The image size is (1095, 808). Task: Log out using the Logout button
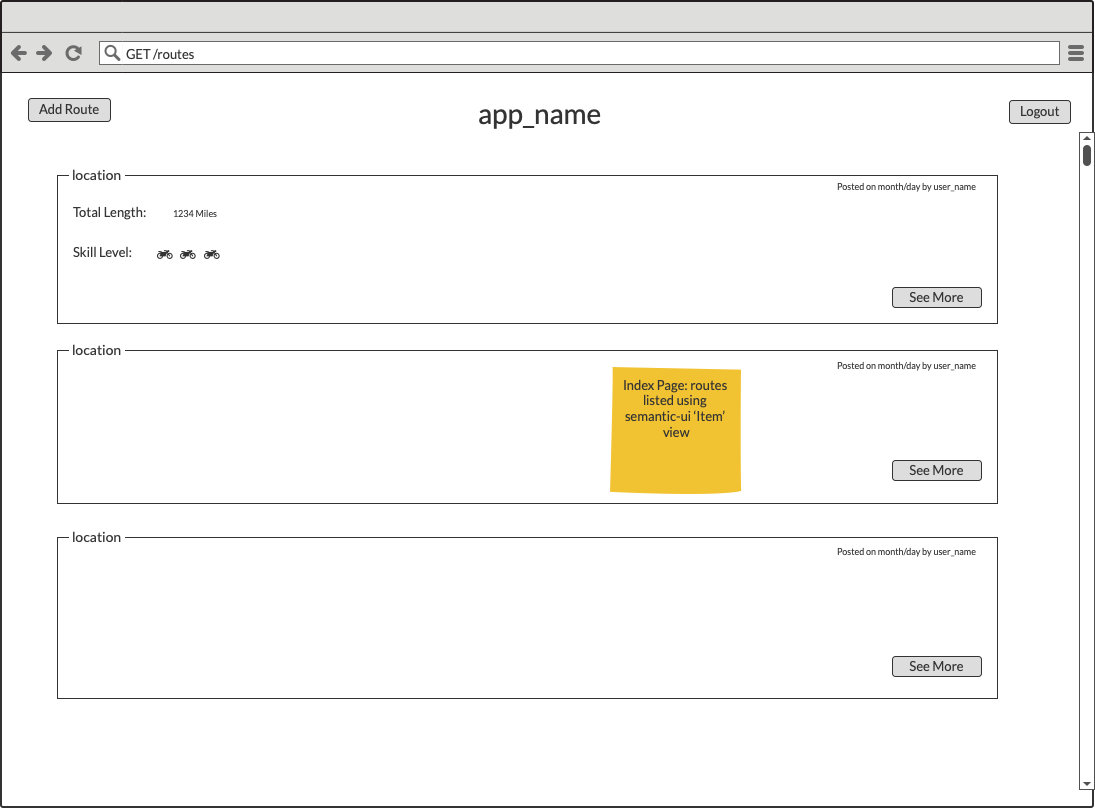click(1039, 112)
